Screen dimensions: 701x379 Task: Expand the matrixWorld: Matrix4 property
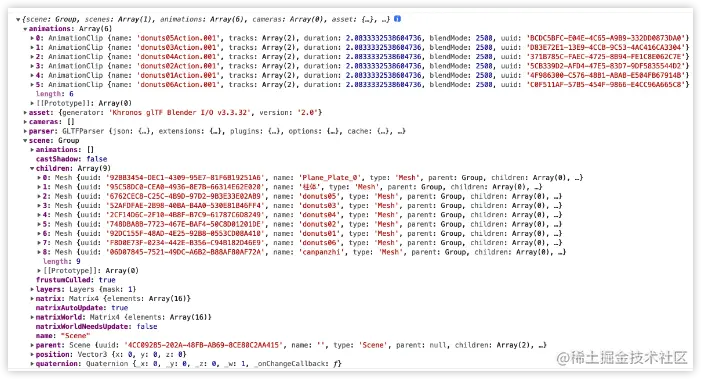(x=33, y=317)
